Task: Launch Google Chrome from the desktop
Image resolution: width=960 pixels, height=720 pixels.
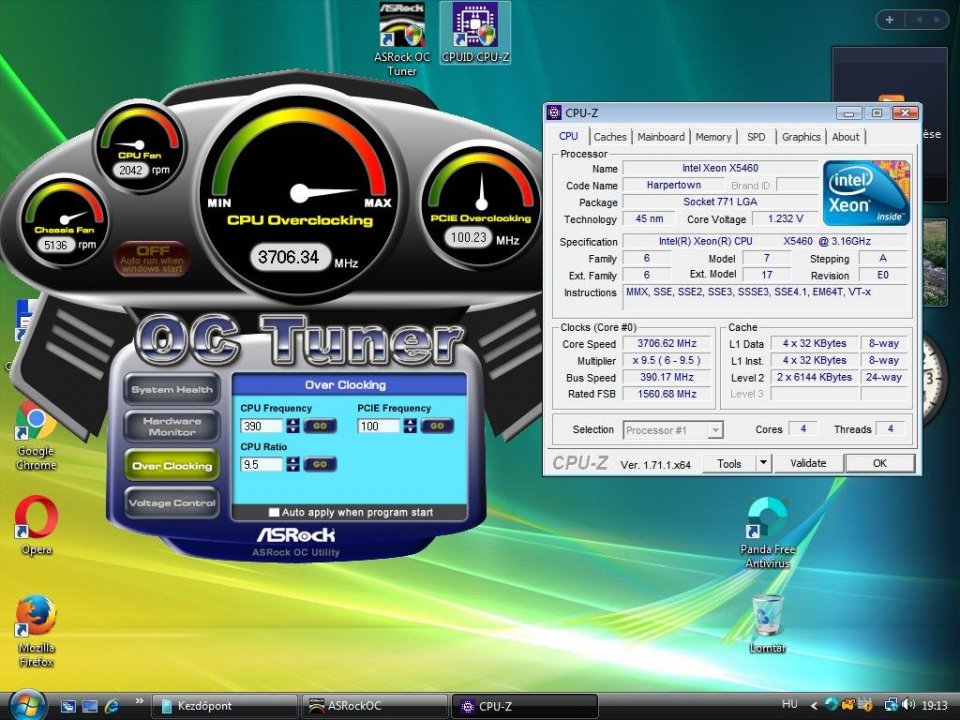Action: click(x=36, y=437)
